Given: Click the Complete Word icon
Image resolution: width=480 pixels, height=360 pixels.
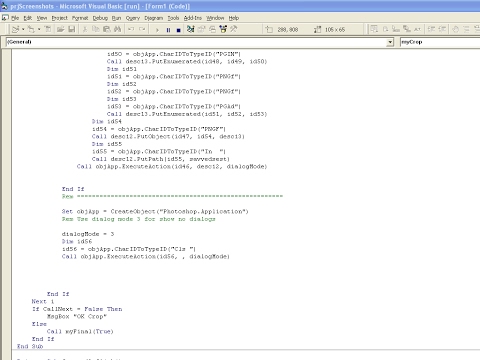Looking at the screenshot, I should click(417, 29).
